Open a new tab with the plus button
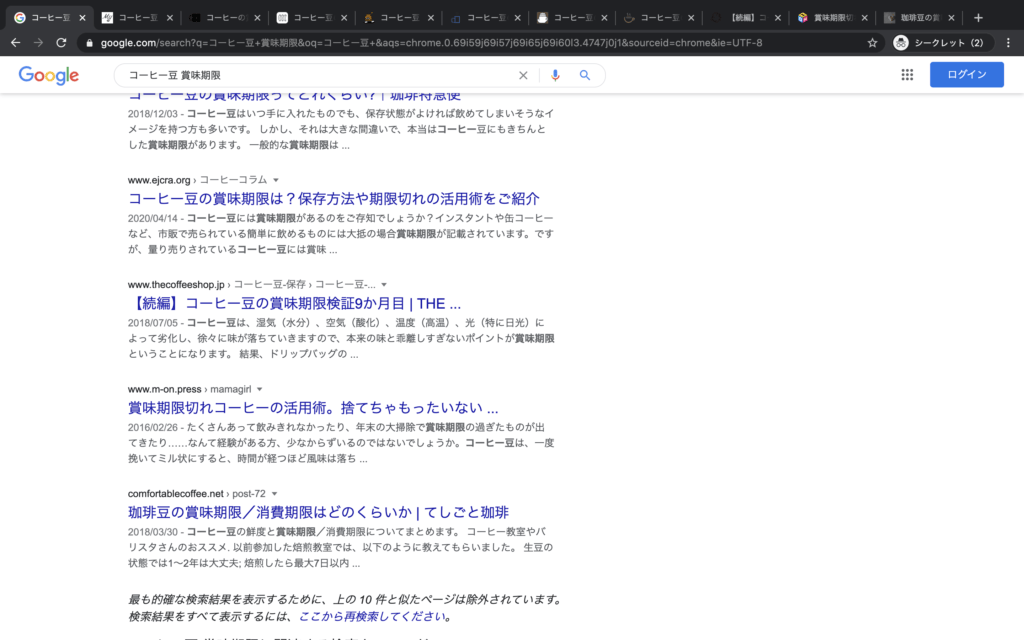This screenshot has width=1024, height=640. tap(978, 18)
